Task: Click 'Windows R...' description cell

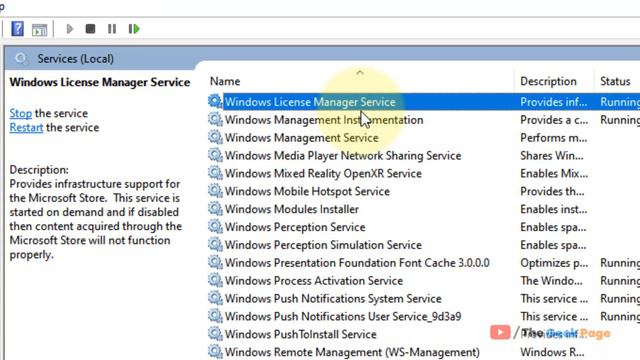Action: (x=552, y=352)
